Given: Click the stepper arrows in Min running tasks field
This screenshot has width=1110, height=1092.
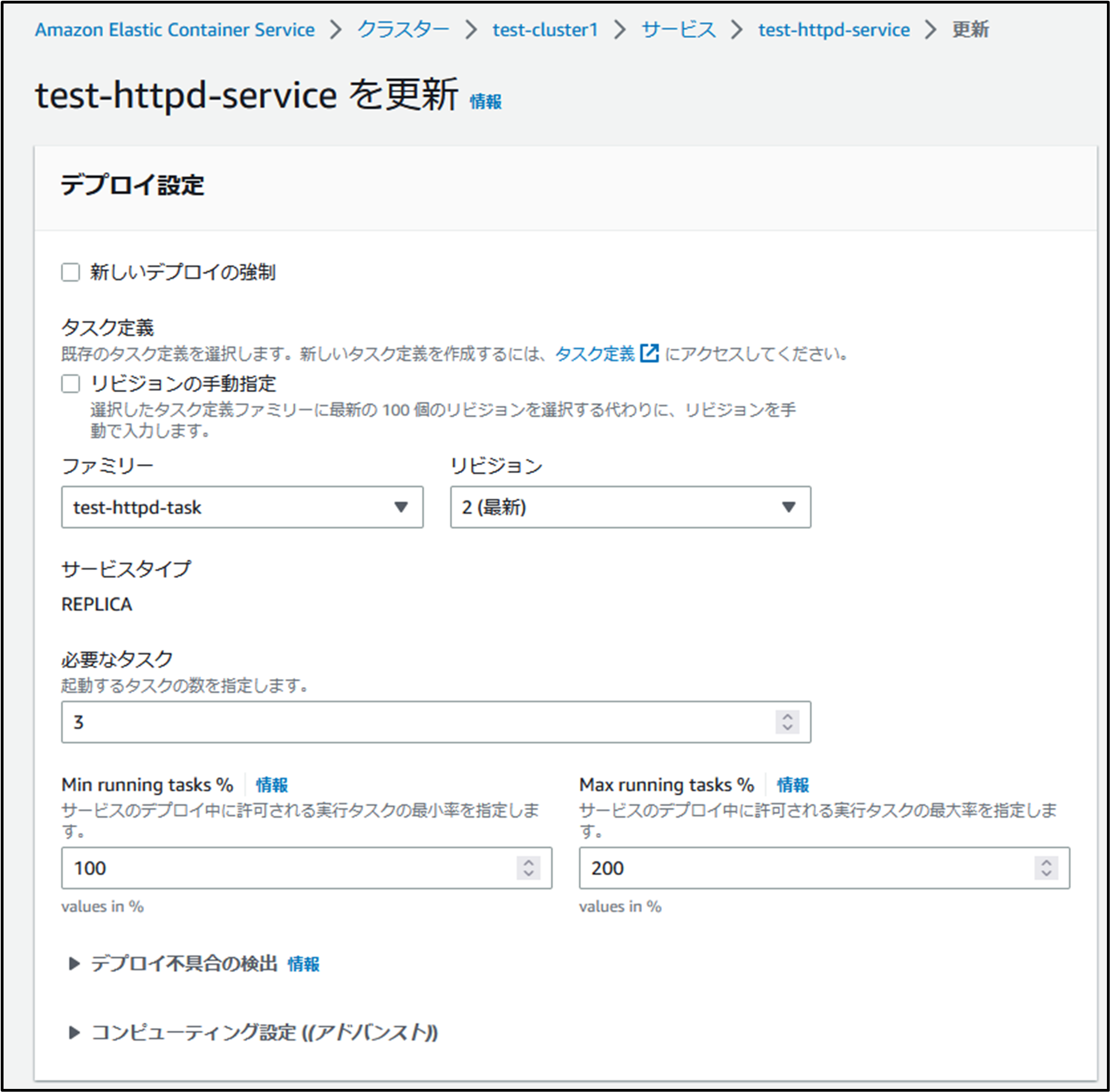Looking at the screenshot, I should click(528, 868).
